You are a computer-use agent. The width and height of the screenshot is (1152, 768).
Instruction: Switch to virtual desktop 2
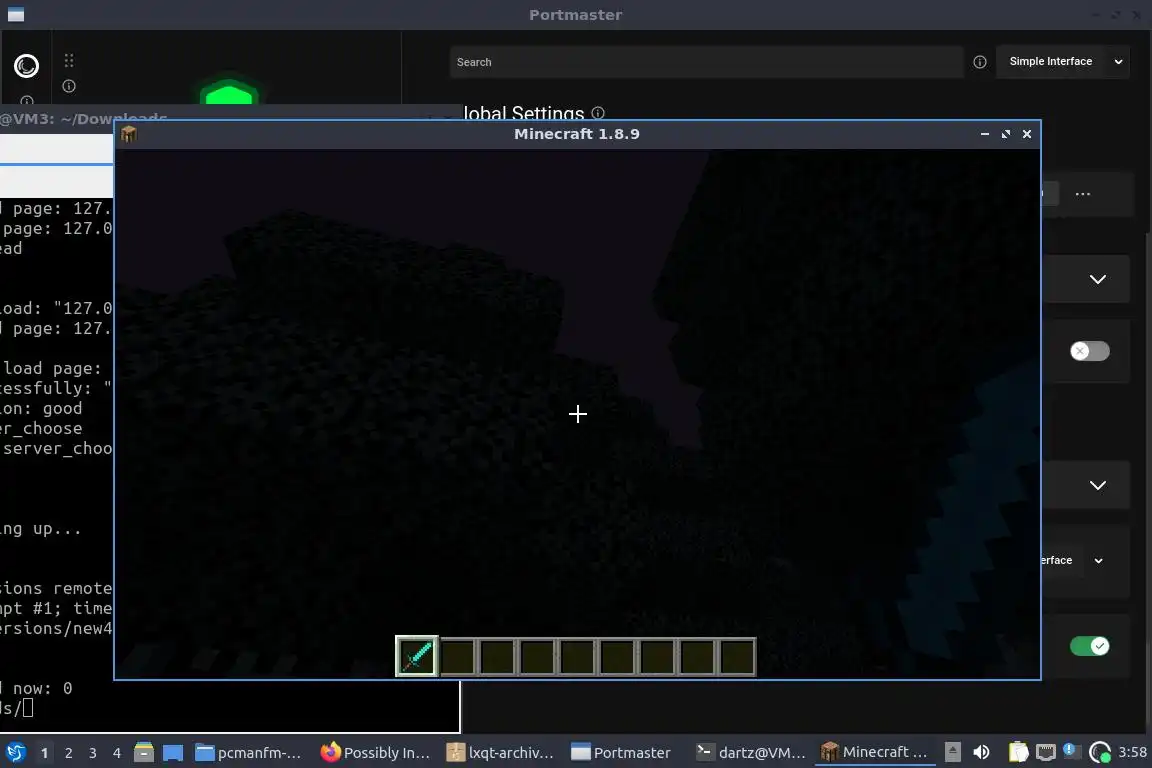[x=68, y=753]
